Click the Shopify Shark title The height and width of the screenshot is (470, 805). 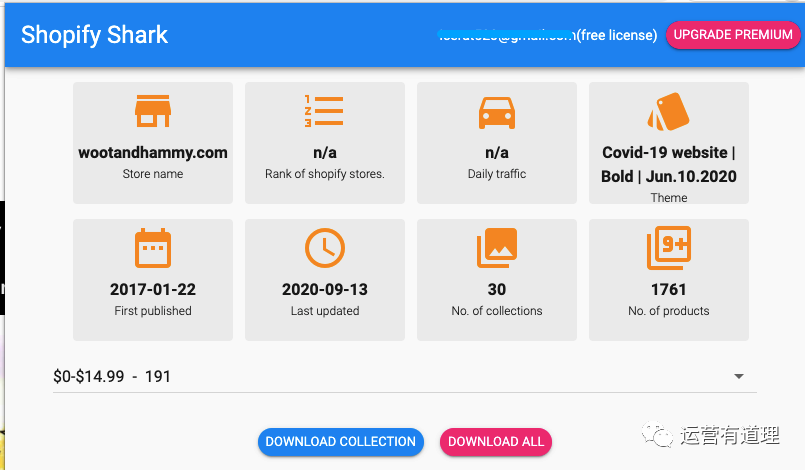coord(94,35)
